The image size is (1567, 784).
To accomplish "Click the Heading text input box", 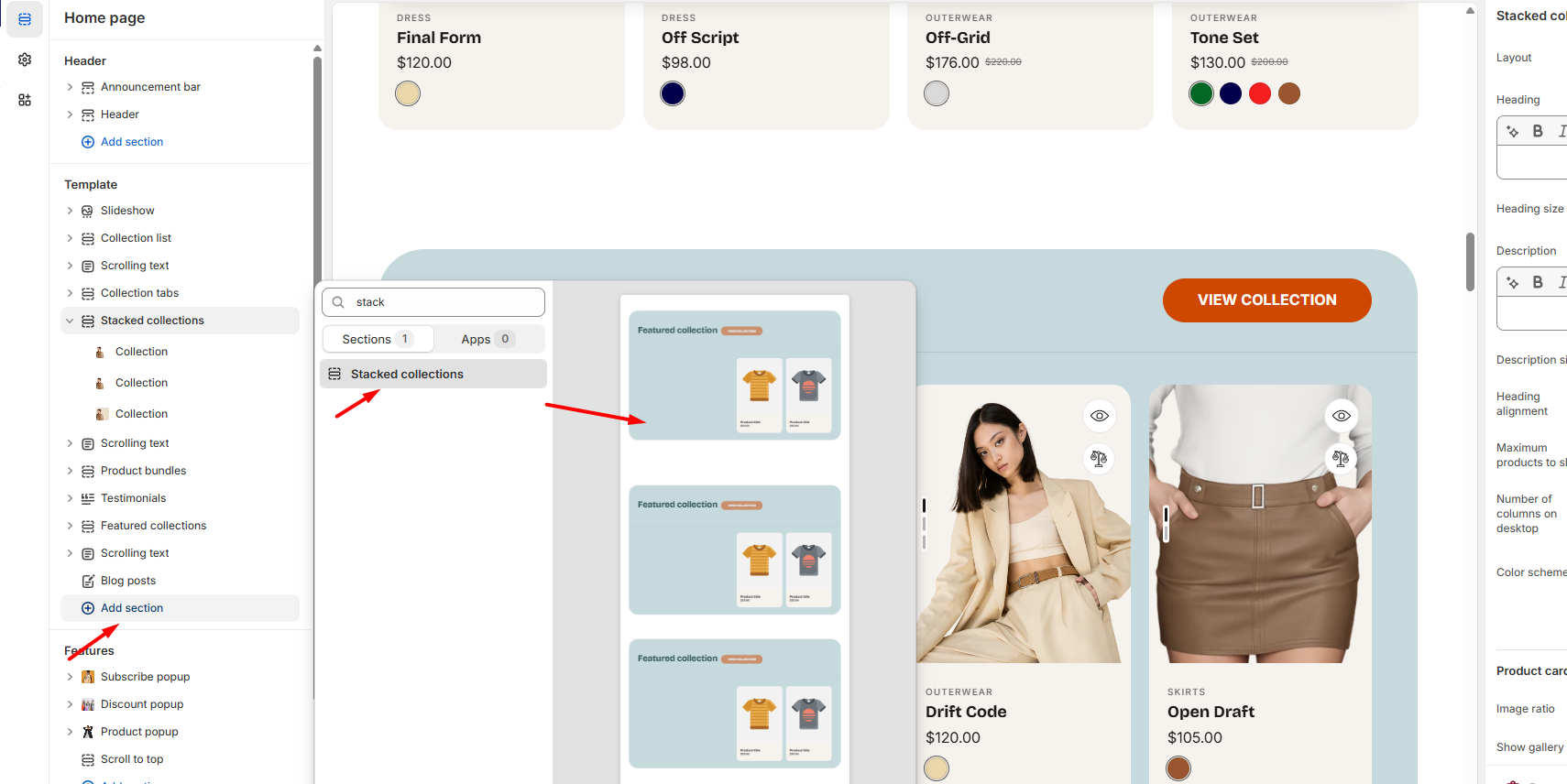I will 1532,162.
